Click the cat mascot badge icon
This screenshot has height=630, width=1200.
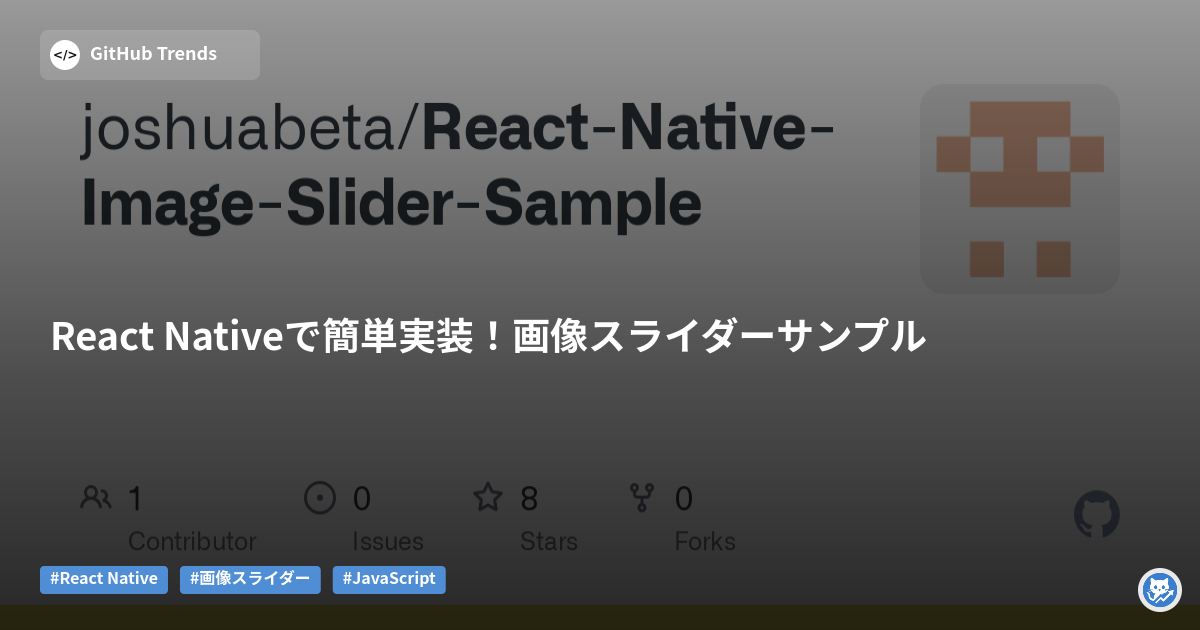click(x=1160, y=590)
